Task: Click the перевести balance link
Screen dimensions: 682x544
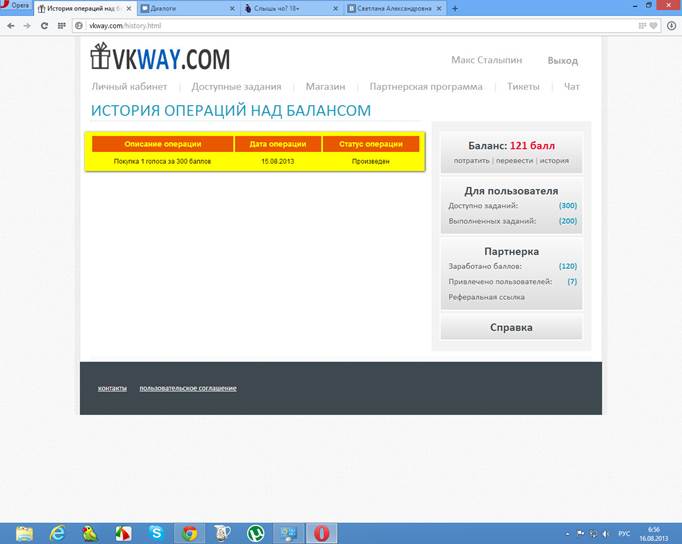Action: (514, 160)
